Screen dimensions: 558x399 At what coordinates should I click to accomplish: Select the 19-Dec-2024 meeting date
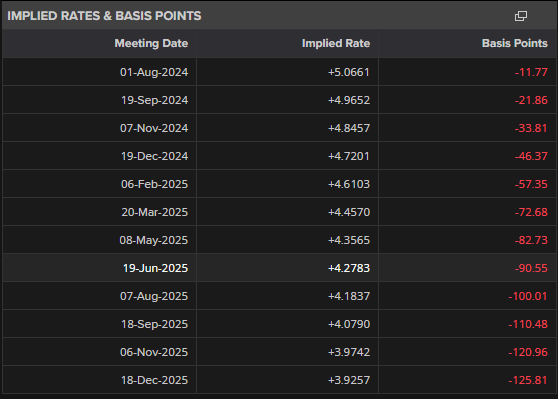[154, 156]
